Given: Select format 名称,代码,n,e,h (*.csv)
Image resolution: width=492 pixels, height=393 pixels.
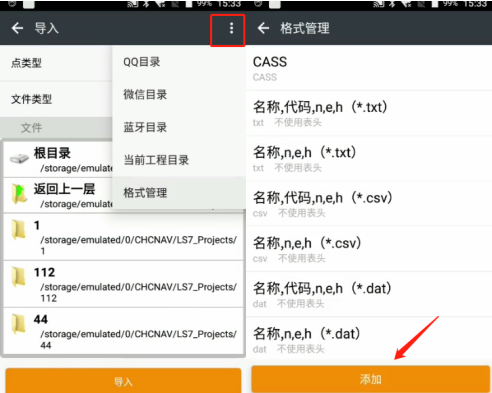Looking at the screenshot, I should 369,204.
